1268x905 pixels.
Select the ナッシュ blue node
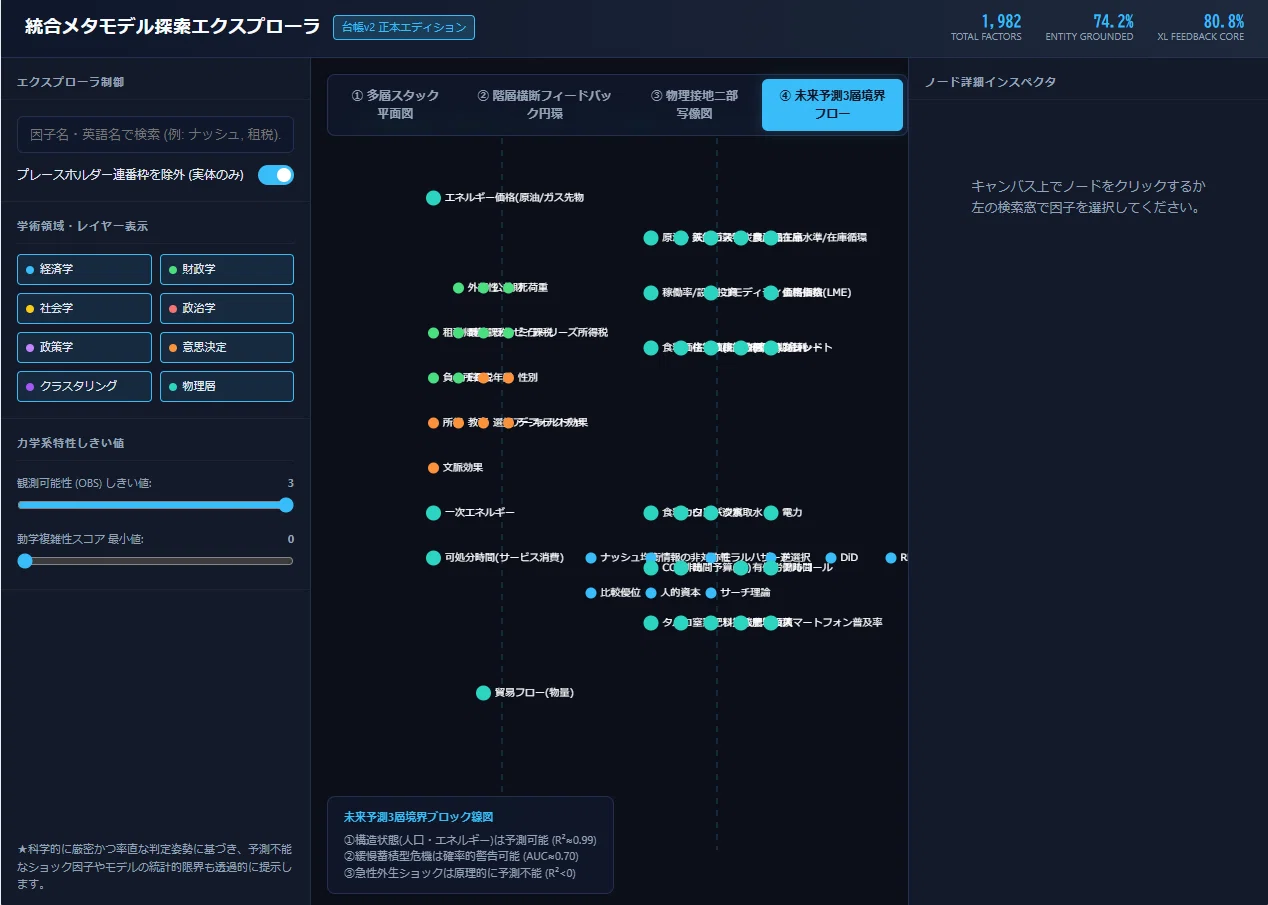point(591,558)
